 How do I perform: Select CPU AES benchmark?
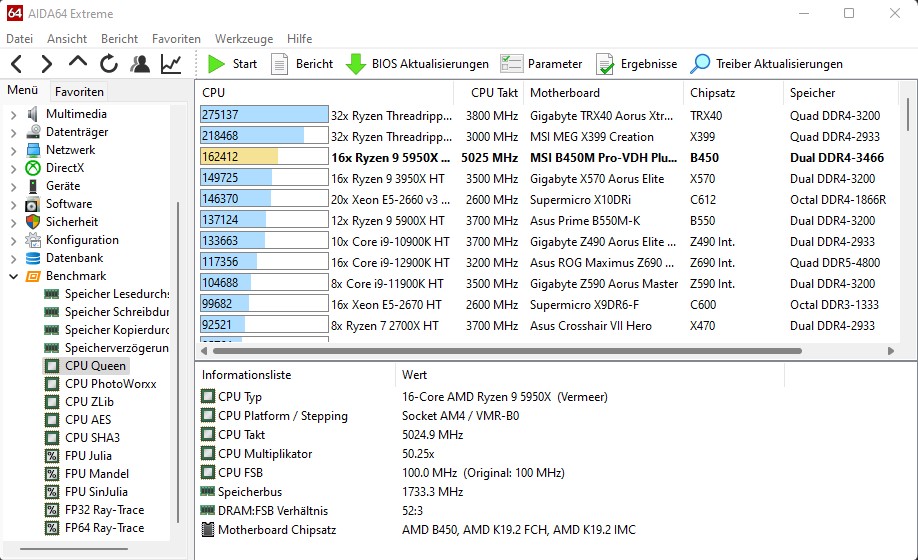click(x=88, y=420)
